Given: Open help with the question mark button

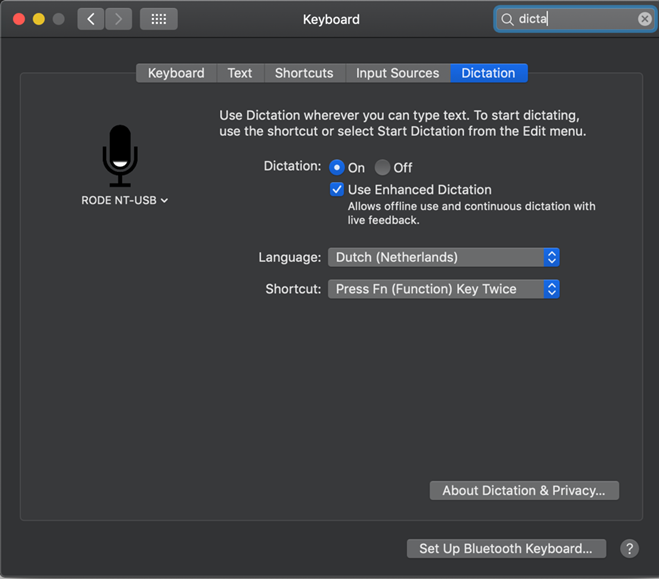Looking at the screenshot, I should pyautogui.click(x=629, y=548).
